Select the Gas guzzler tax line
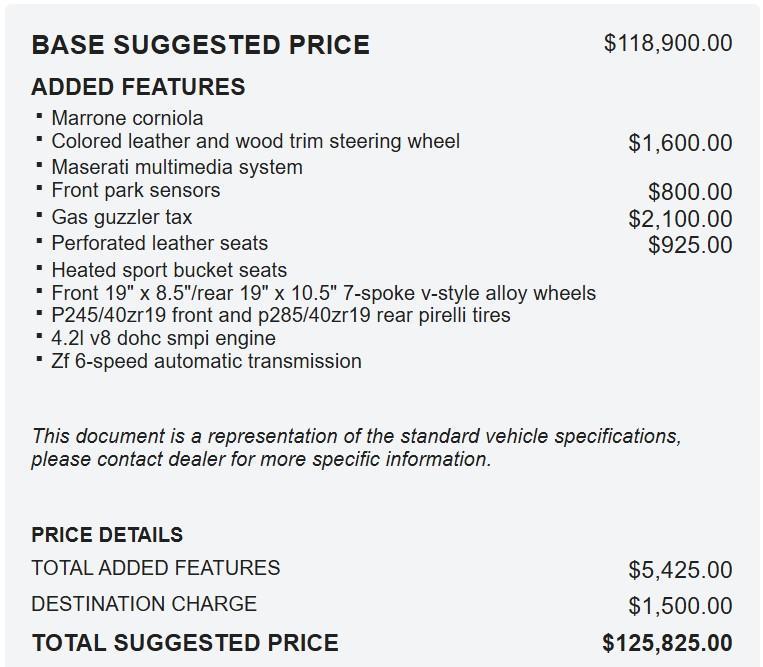This screenshot has height=667, width=763. pos(121,217)
